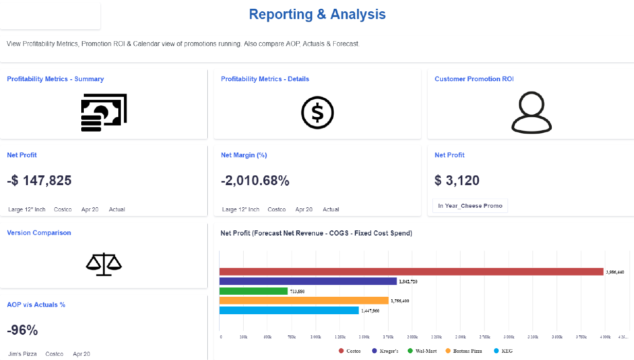The image size is (634, 360).
Task: Click the Net Profit Forecast chart title
Action: click(x=316, y=233)
